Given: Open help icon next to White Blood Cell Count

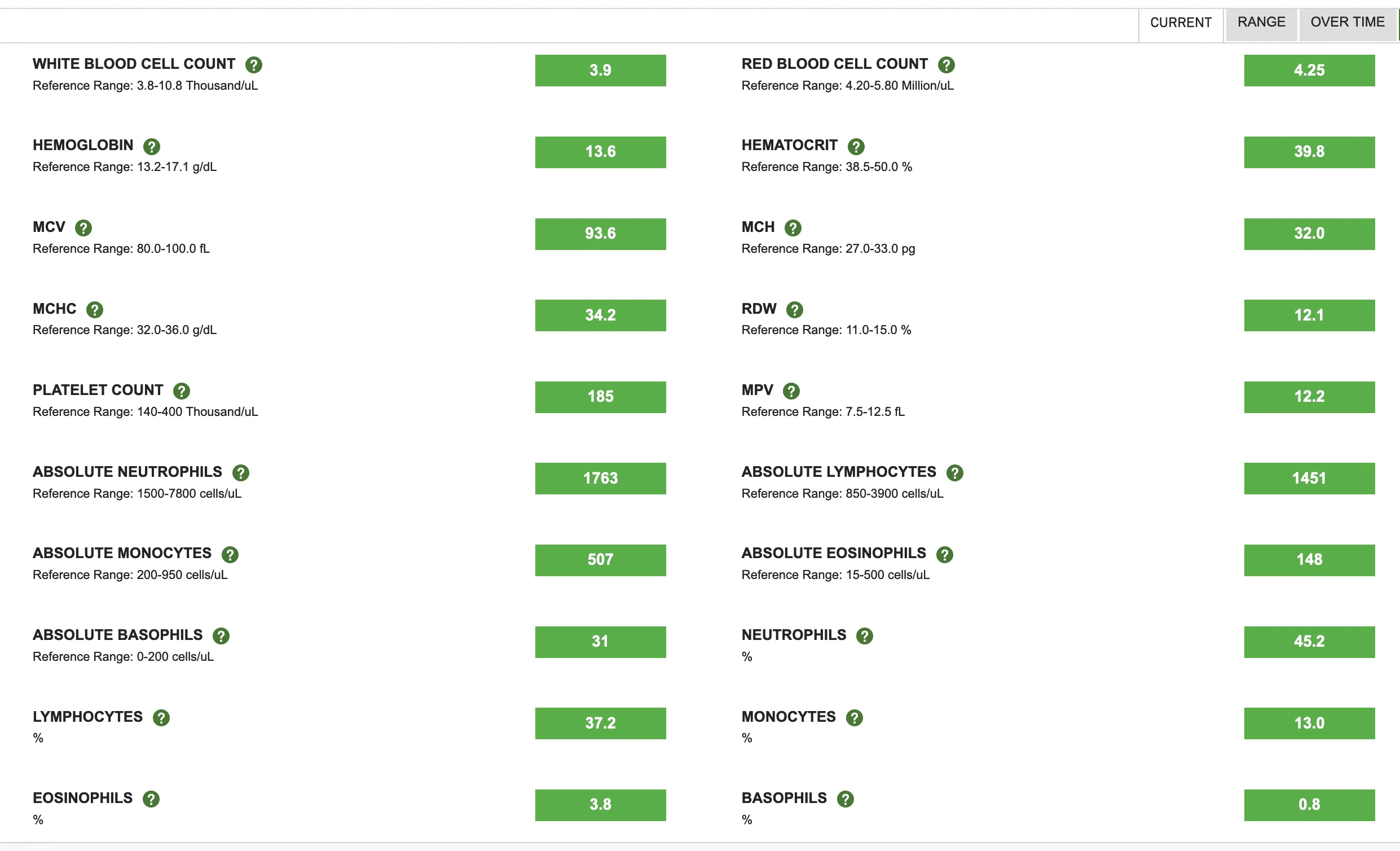Looking at the screenshot, I should [x=253, y=65].
